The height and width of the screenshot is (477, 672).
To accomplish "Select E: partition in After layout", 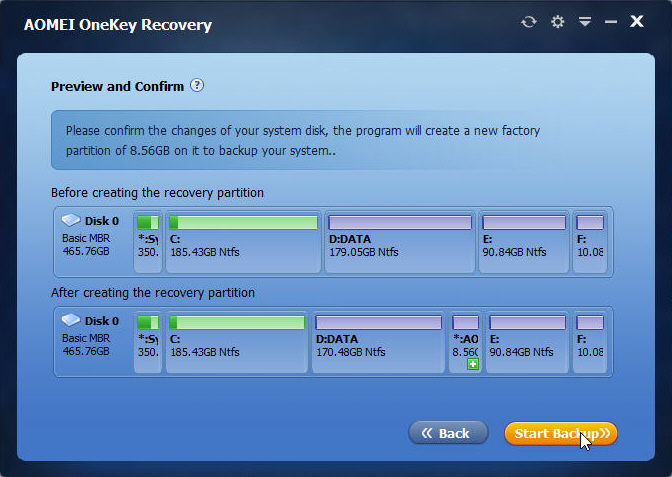I will tap(528, 342).
